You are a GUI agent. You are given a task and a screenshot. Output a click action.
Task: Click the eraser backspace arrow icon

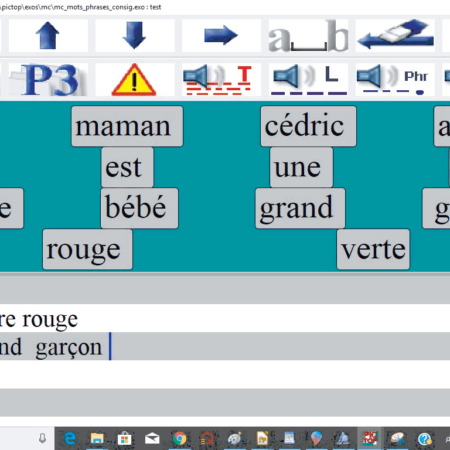(395, 36)
